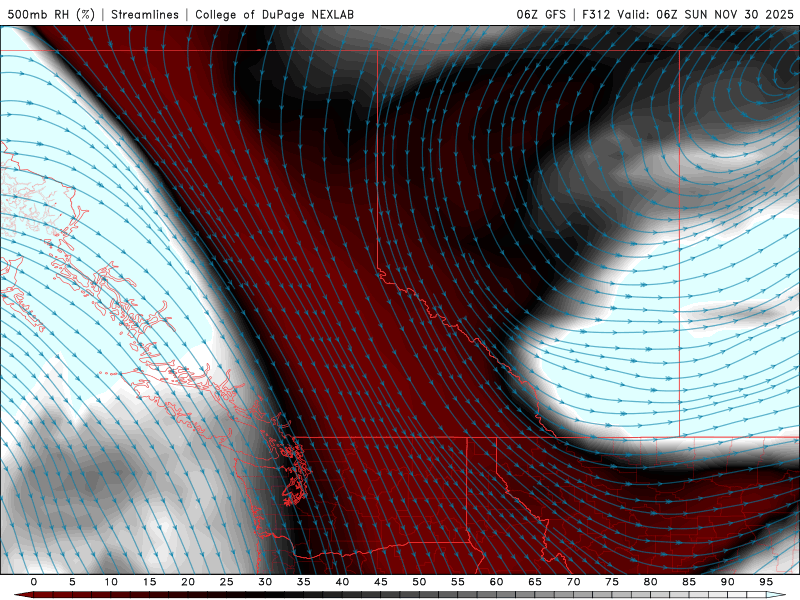
Task: Click the "30" humidity scale label
Action: (265, 582)
